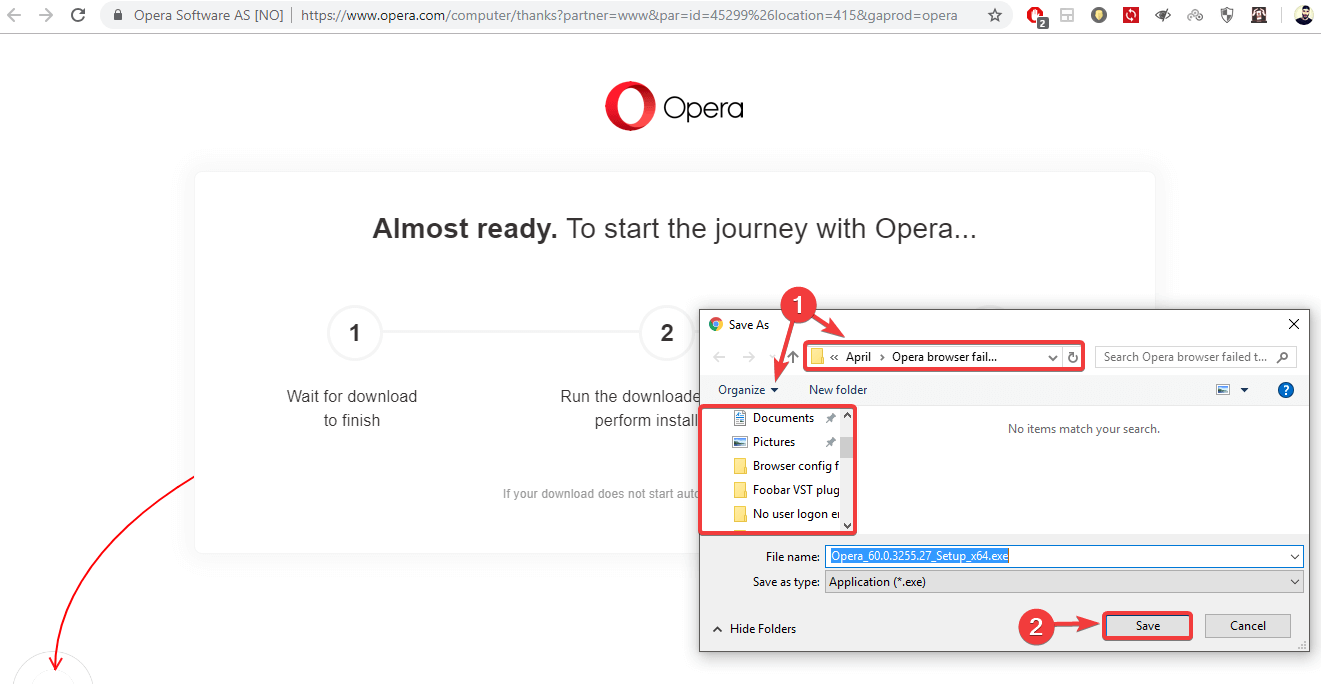The width and height of the screenshot is (1321, 684).
Task: Click the dark picture extension icon
Action: [1259, 16]
